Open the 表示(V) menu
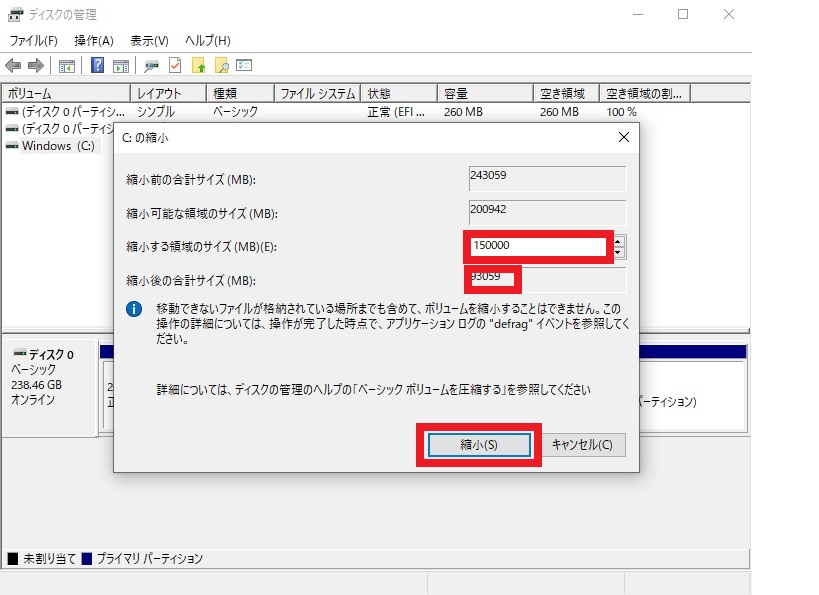This screenshot has height=595, width=819. 149,41
